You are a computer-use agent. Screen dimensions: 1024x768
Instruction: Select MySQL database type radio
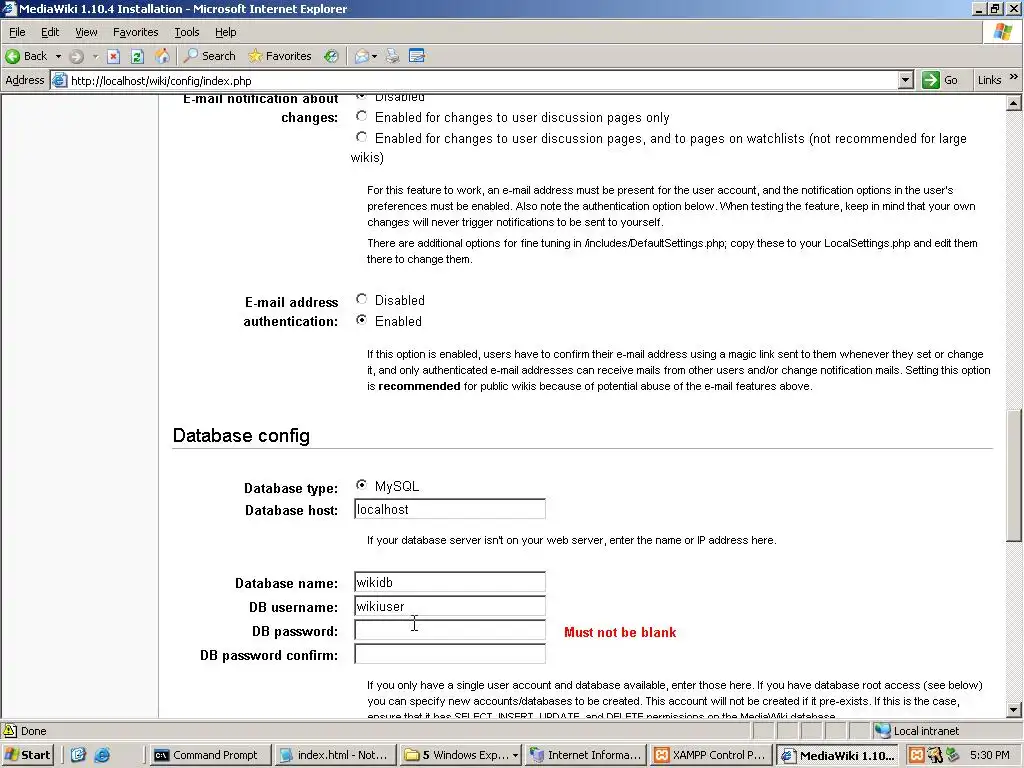[361, 485]
